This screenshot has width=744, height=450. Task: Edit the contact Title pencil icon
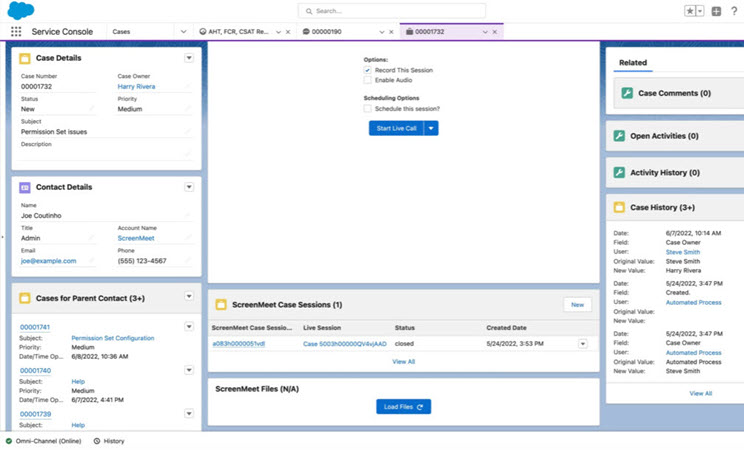92,238
